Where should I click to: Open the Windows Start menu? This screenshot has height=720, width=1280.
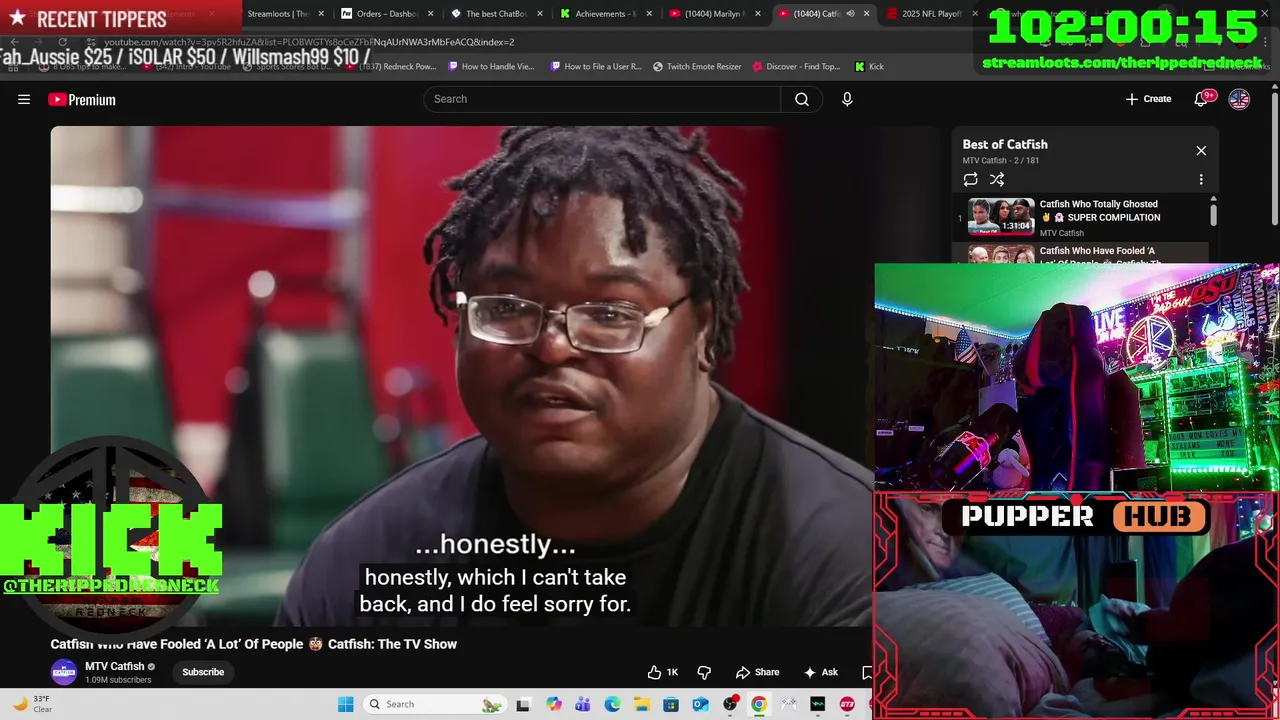point(345,704)
